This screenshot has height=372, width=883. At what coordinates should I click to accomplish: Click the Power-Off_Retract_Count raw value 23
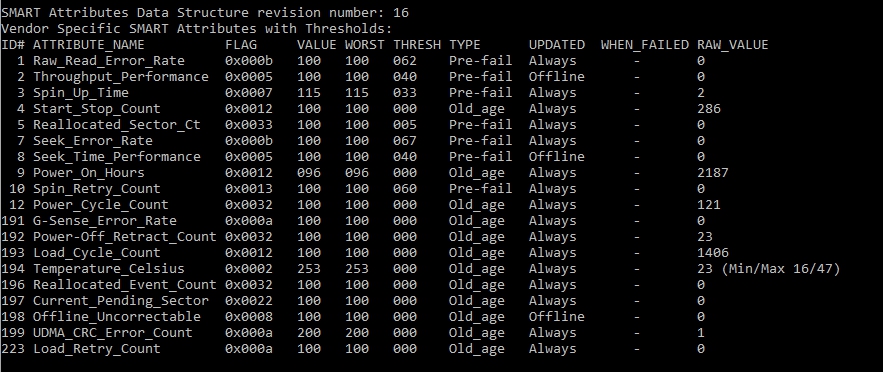[x=704, y=237]
